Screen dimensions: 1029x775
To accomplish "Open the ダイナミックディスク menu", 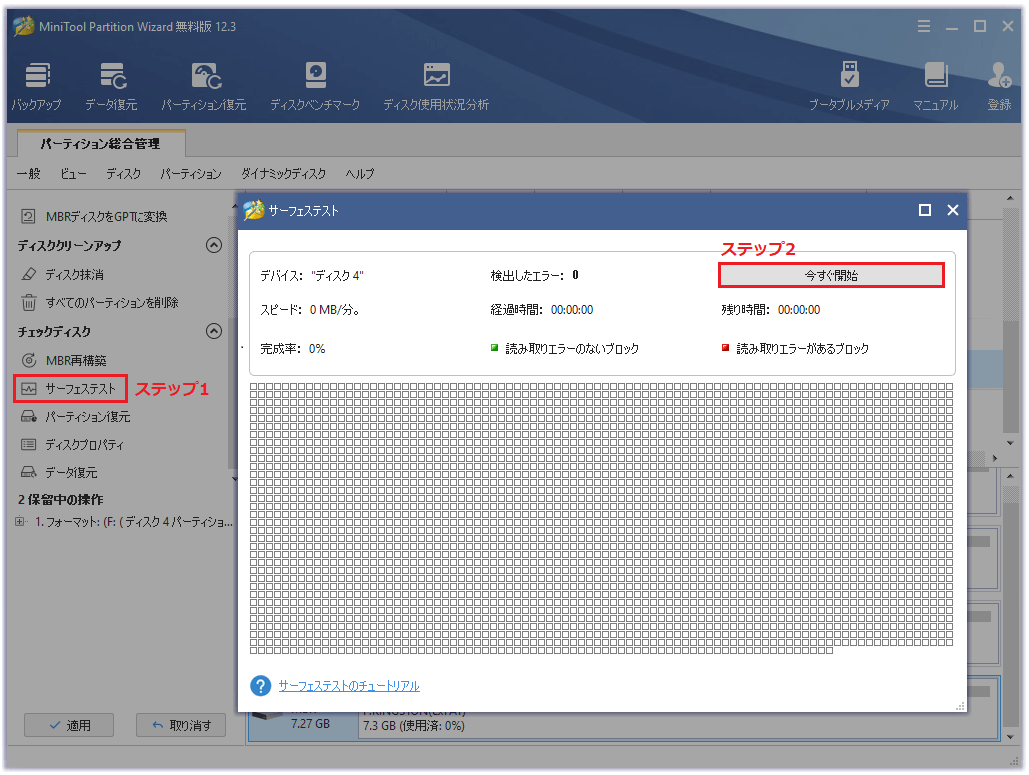I will 284,174.
